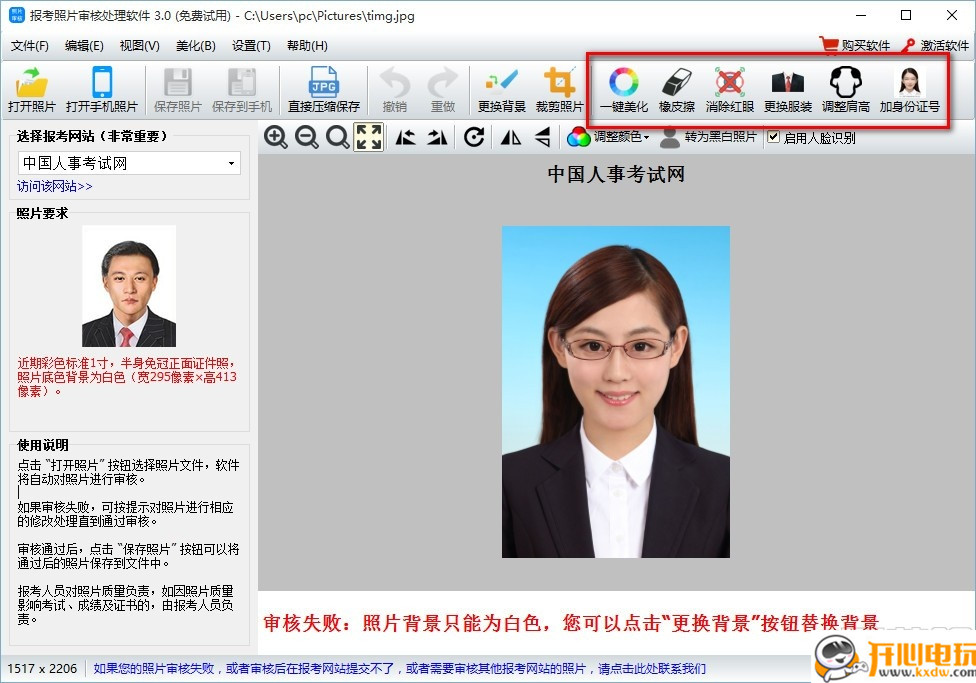
Task: Click the 打开手机照片 phone icon
Action: (x=101, y=82)
